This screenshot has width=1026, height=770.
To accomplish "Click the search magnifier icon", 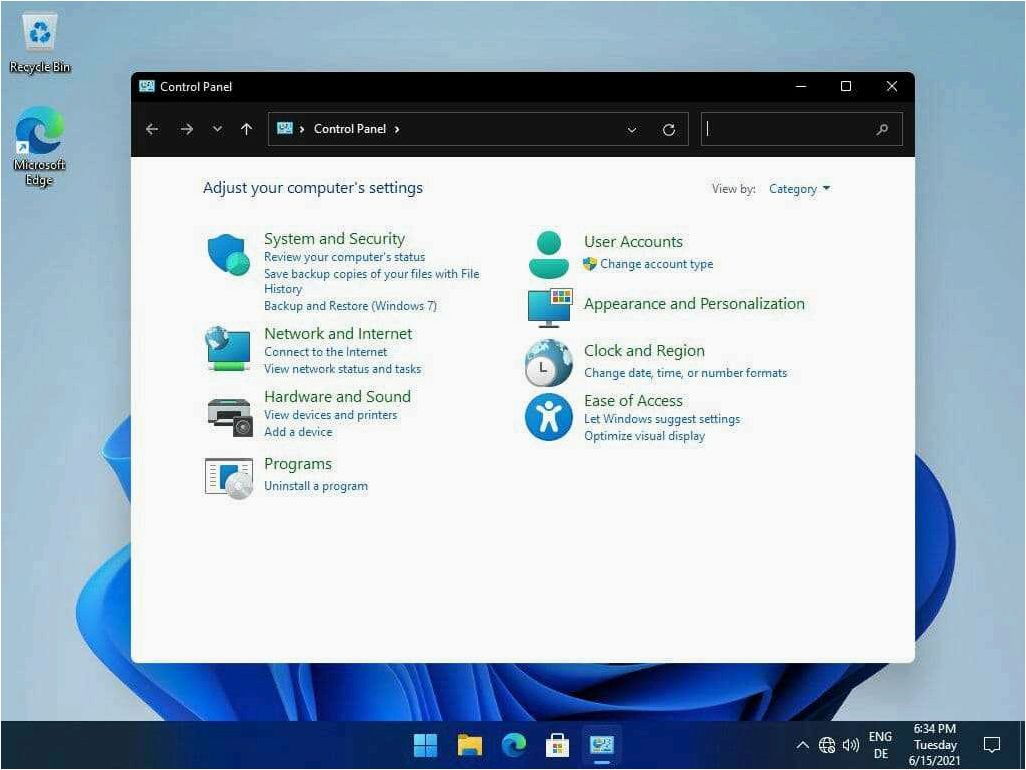I will [882, 130].
